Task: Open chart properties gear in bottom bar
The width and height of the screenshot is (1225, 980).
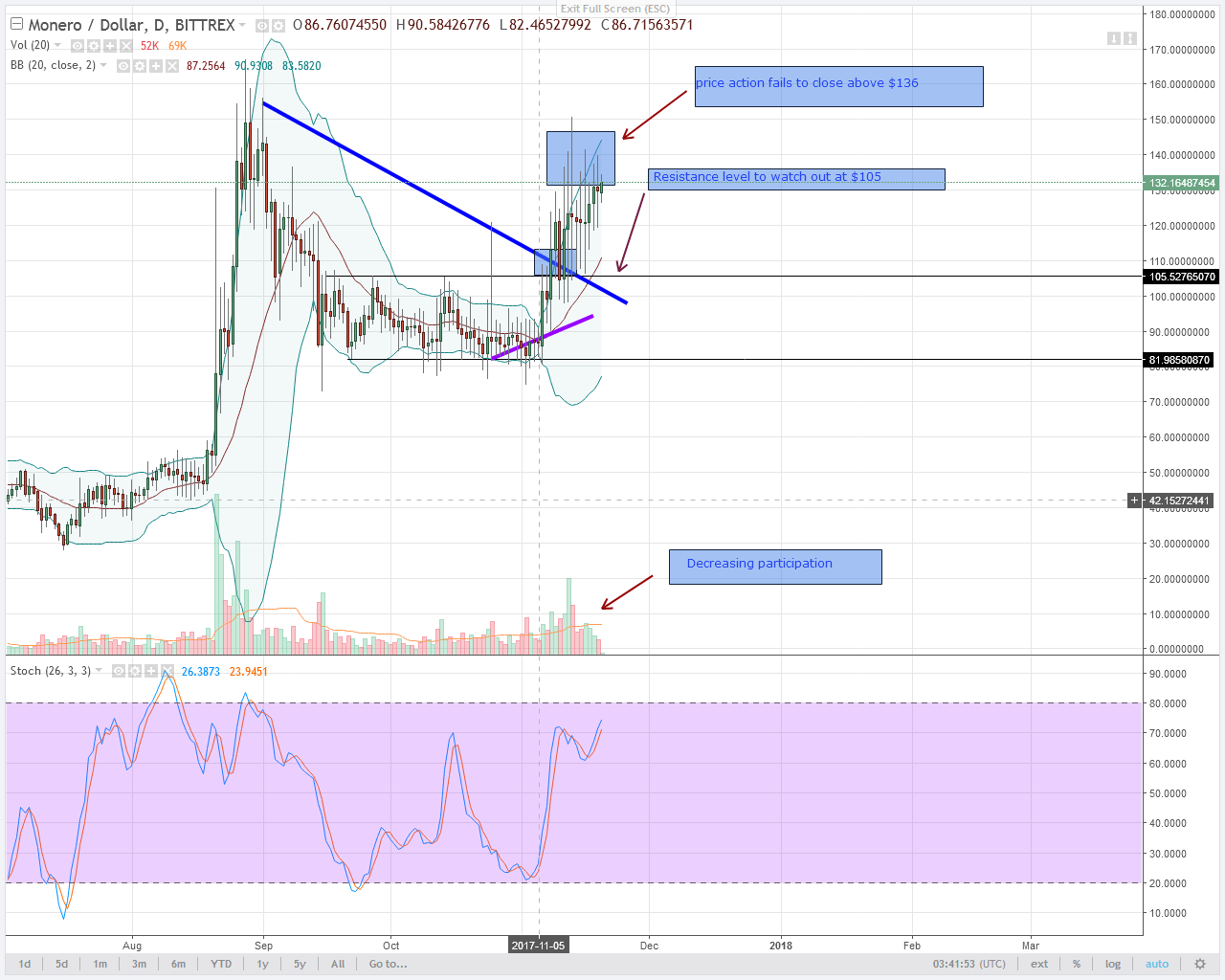Action: (x=1200, y=964)
